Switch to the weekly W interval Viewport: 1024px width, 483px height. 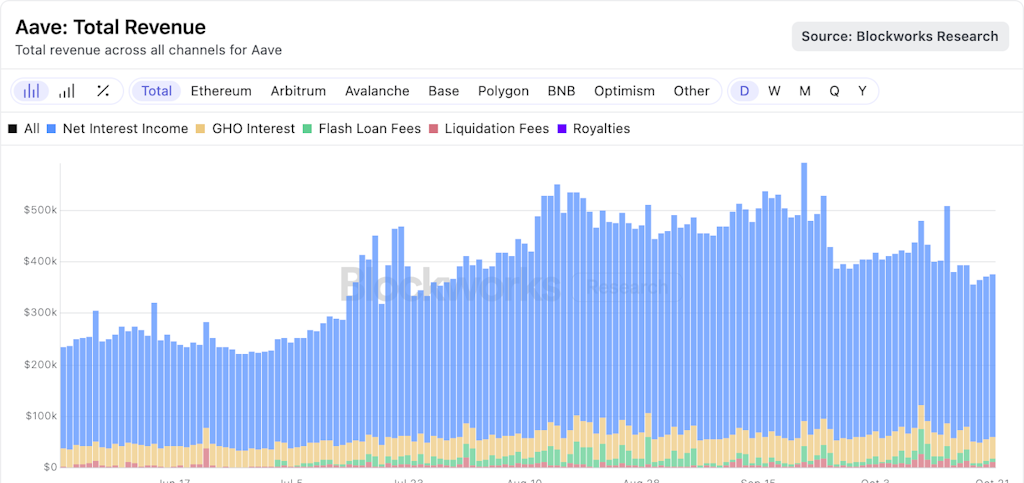[774, 91]
